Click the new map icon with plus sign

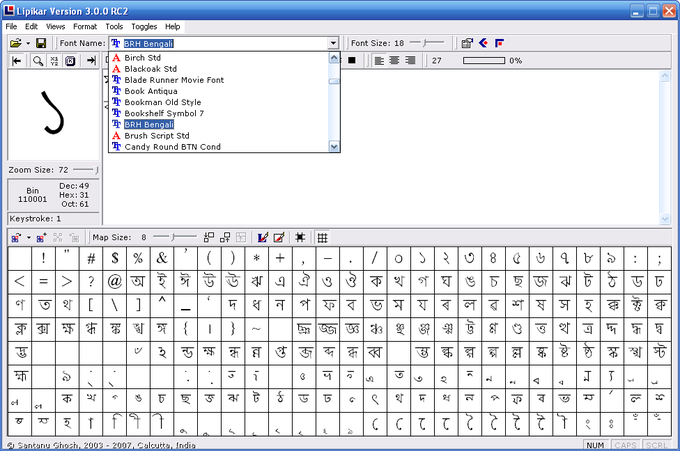click(x=42, y=238)
